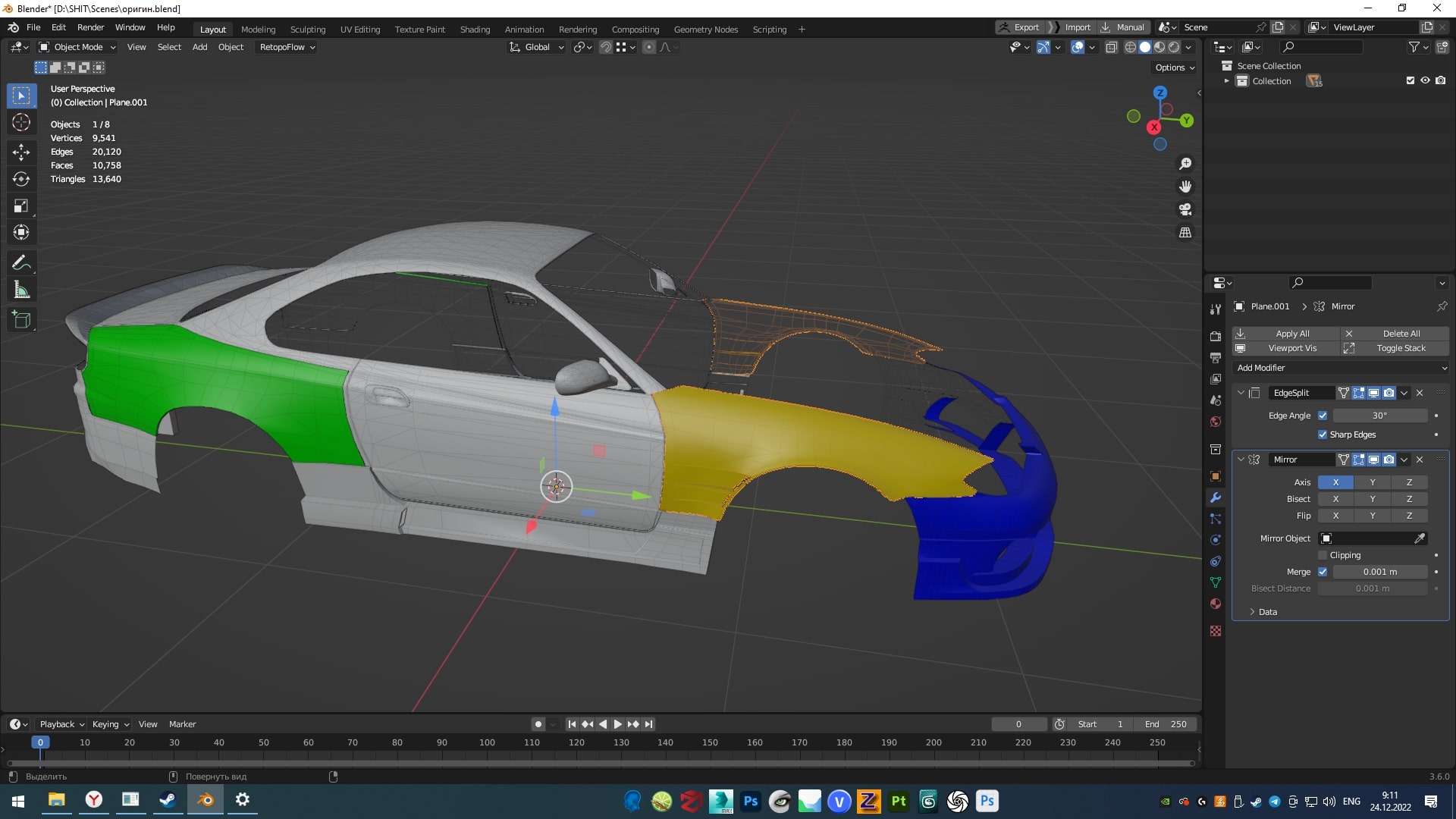Screen dimensions: 1456x819
Task: Uncheck the Sharp Edges checkbox
Action: (x=1323, y=435)
